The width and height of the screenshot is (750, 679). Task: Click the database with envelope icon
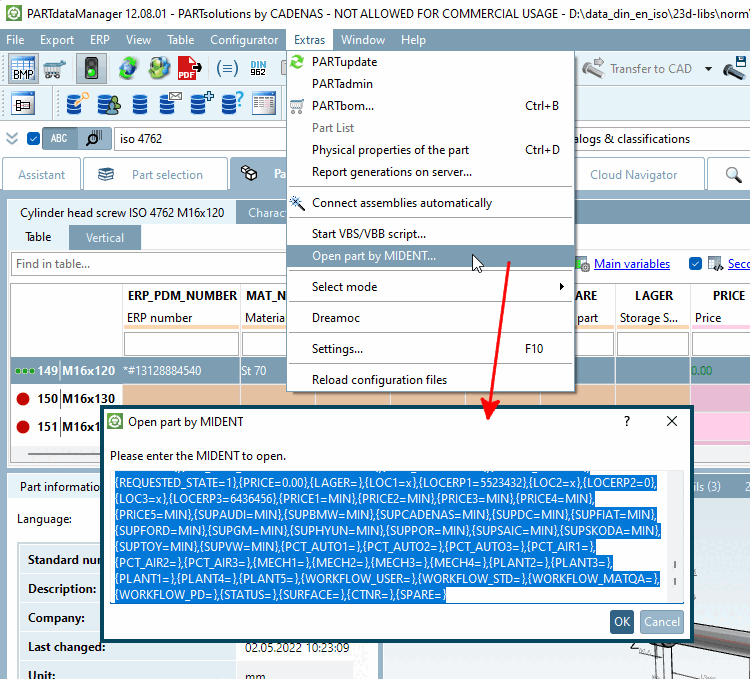point(170,103)
